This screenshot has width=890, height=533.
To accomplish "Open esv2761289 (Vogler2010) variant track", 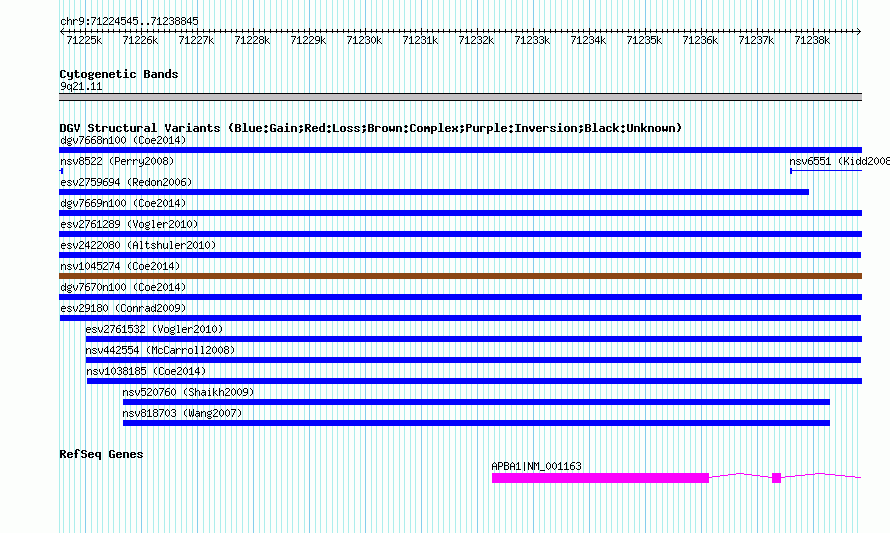I will tap(460, 234).
